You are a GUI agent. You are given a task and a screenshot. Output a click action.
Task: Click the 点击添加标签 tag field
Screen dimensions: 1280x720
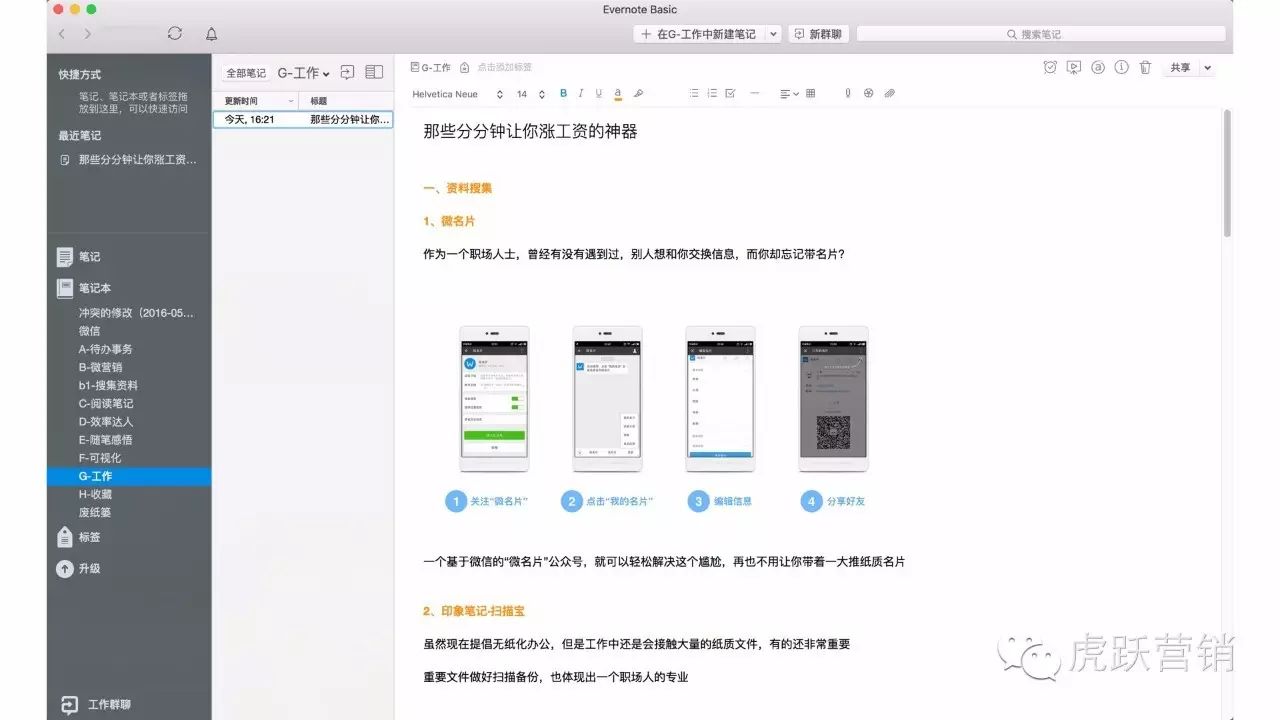pos(504,67)
